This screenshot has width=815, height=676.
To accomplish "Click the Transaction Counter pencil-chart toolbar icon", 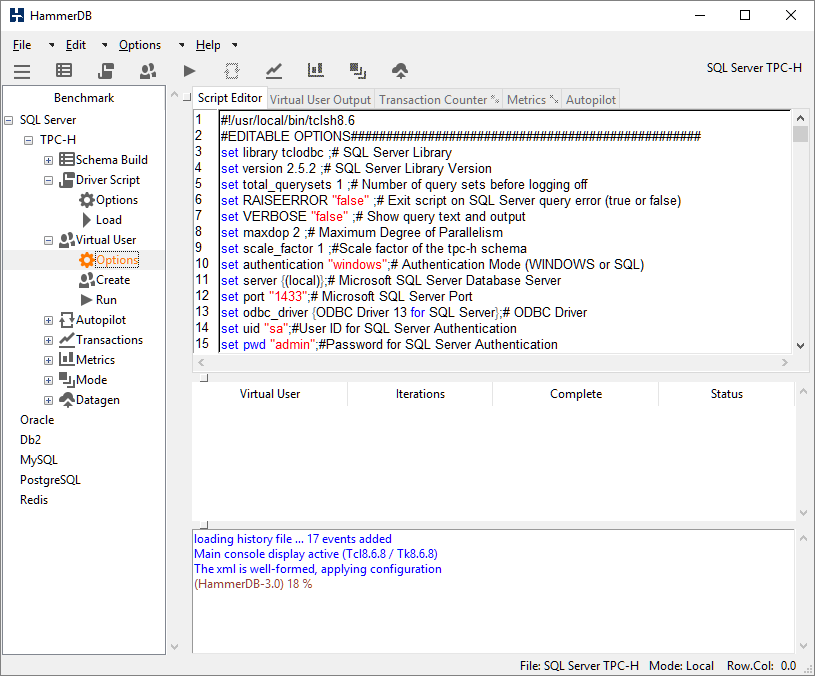I will (274, 70).
